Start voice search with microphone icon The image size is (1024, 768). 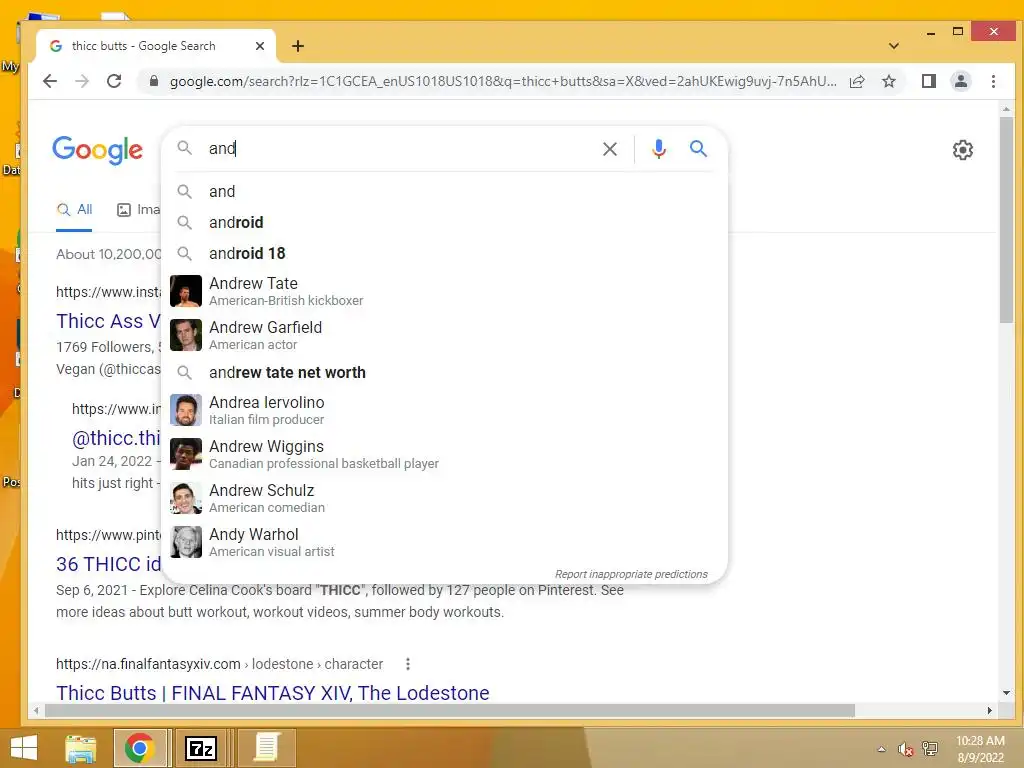[659, 149]
